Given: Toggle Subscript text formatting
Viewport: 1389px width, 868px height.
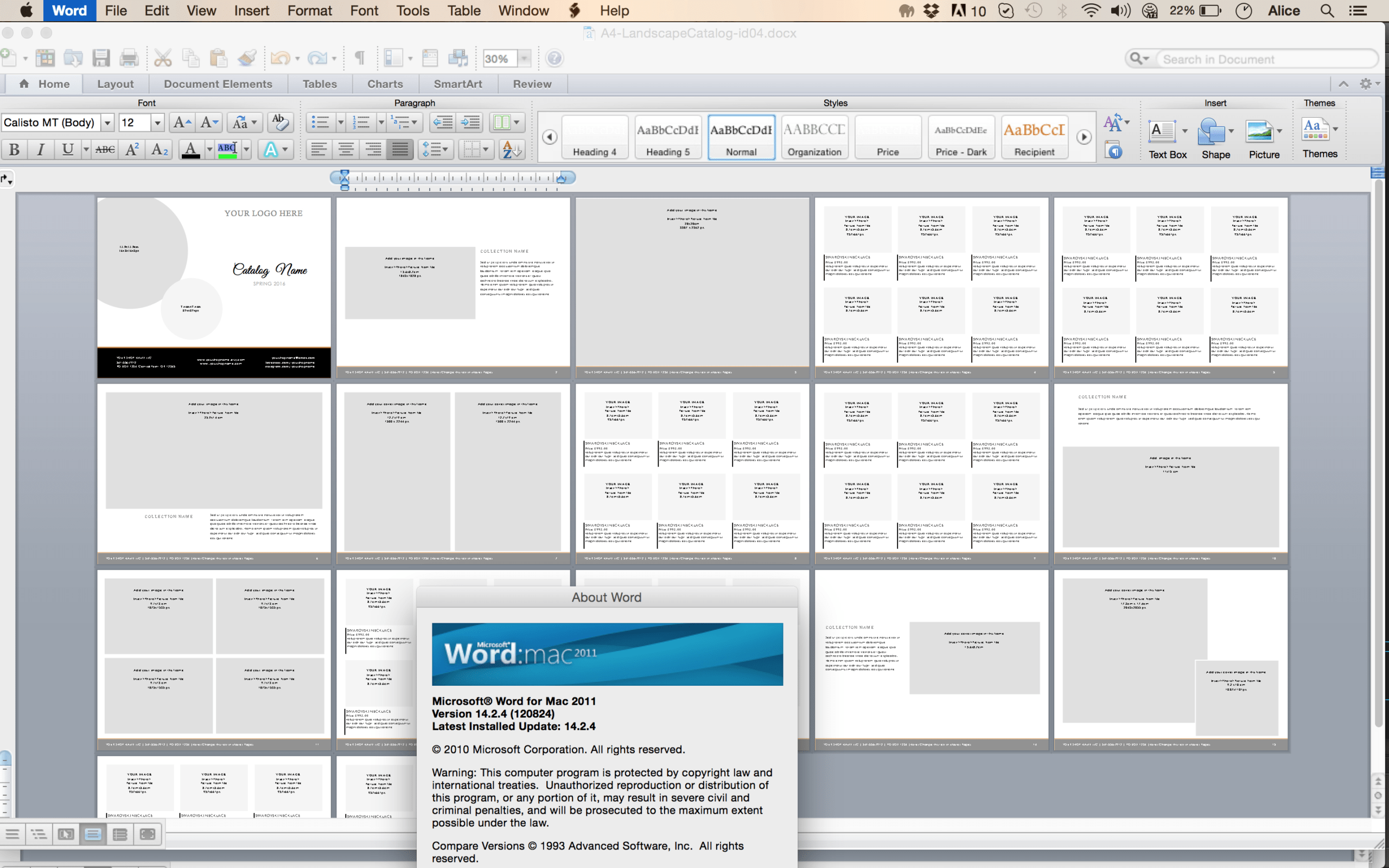Looking at the screenshot, I should pyautogui.click(x=160, y=150).
